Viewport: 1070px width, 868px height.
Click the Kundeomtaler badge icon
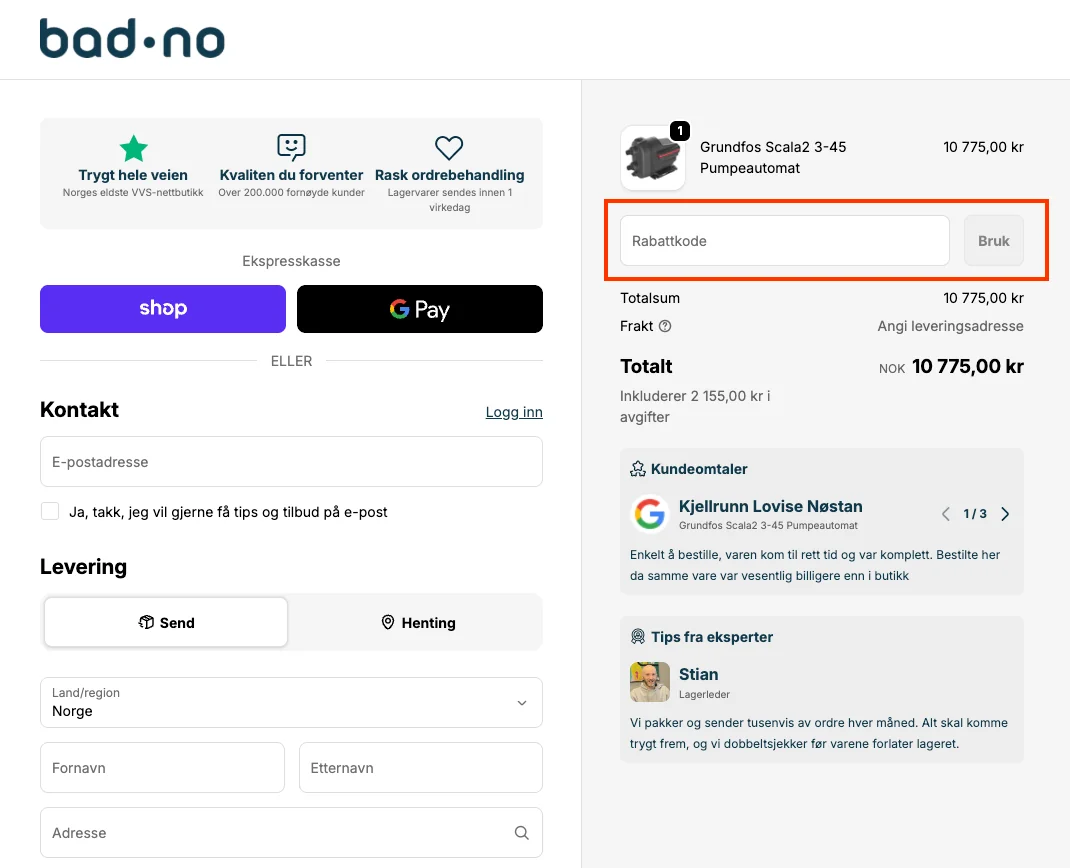638,469
